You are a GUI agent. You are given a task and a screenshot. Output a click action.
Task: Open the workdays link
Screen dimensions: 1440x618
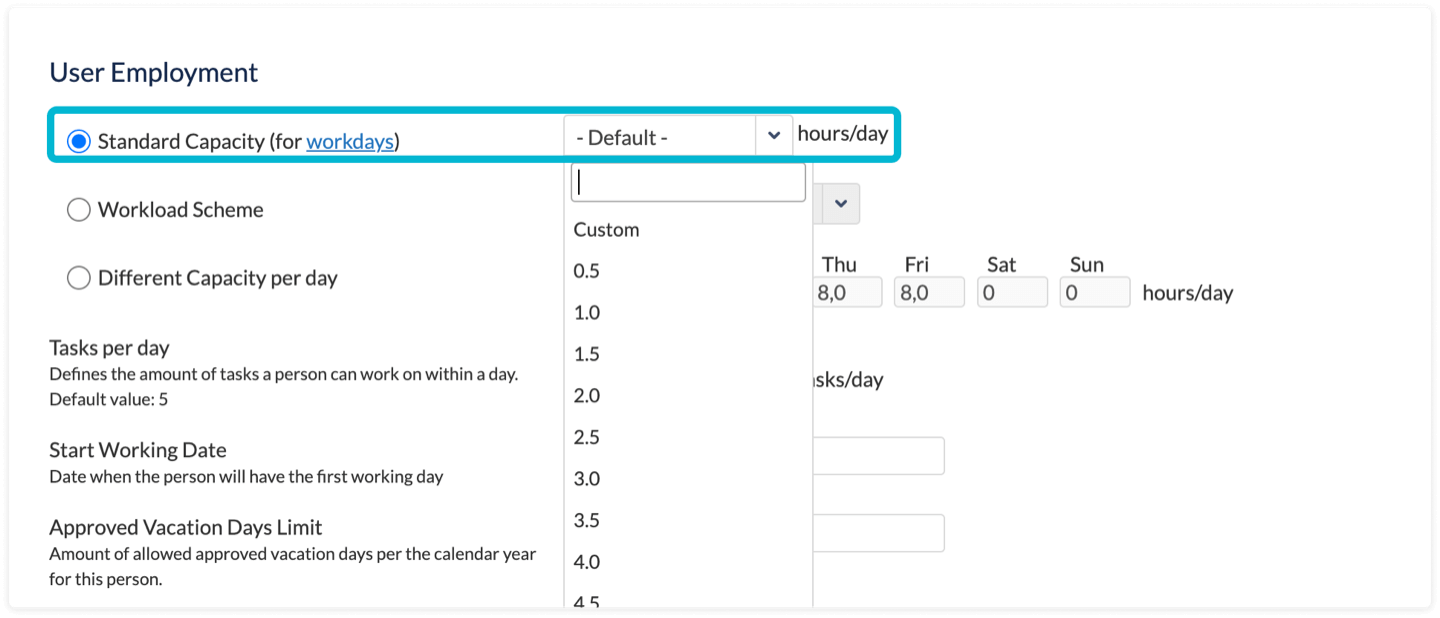(x=349, y=142)
